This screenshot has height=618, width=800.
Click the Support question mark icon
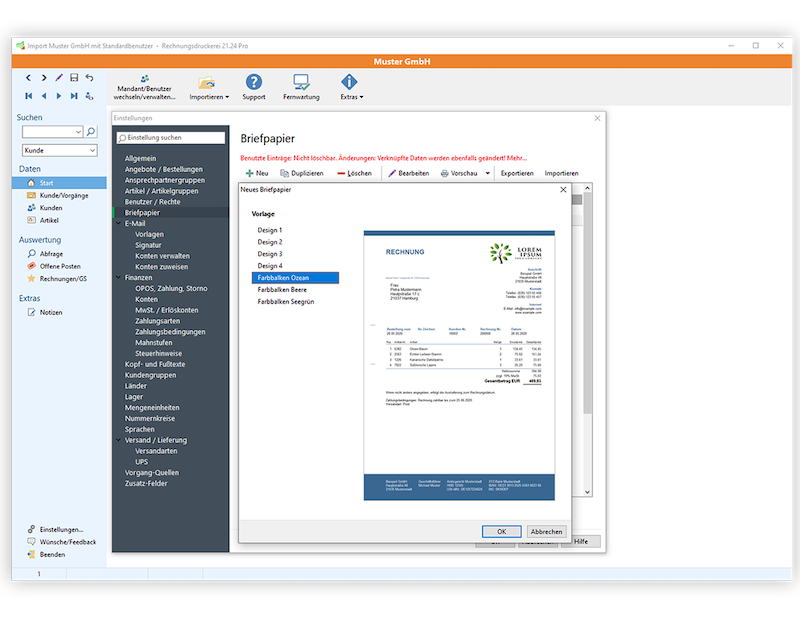[x=254, y=83]
